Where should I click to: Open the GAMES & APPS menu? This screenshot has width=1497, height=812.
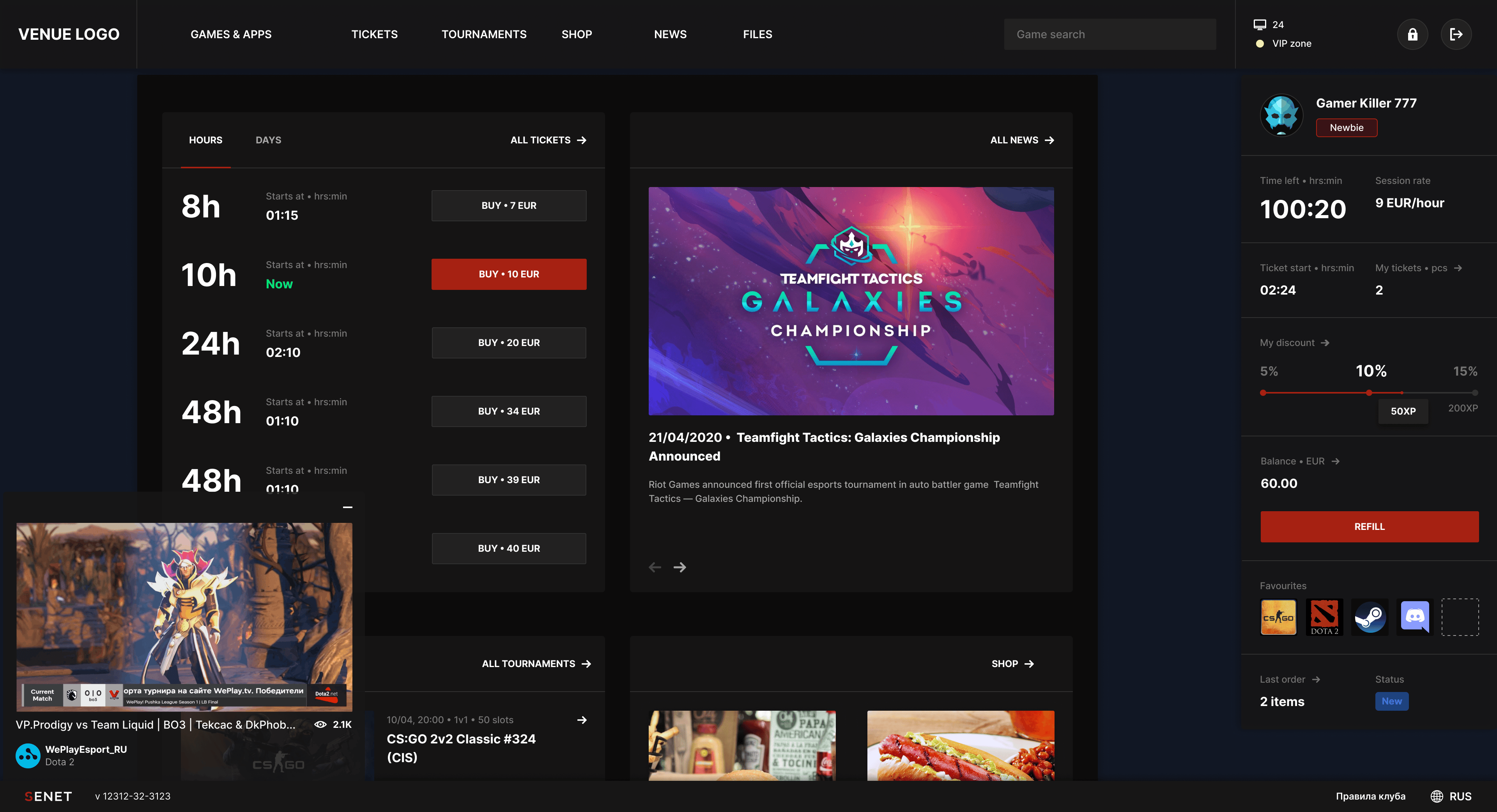(231, 34)
